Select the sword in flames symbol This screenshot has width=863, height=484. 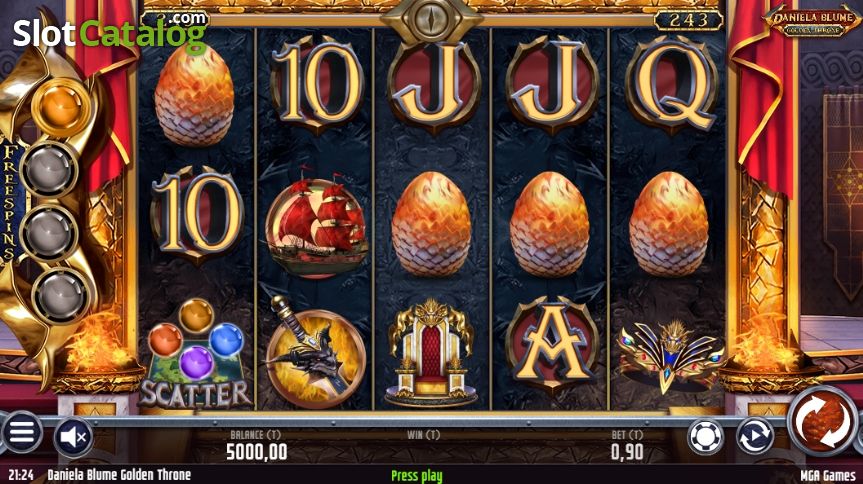point(314,352)
